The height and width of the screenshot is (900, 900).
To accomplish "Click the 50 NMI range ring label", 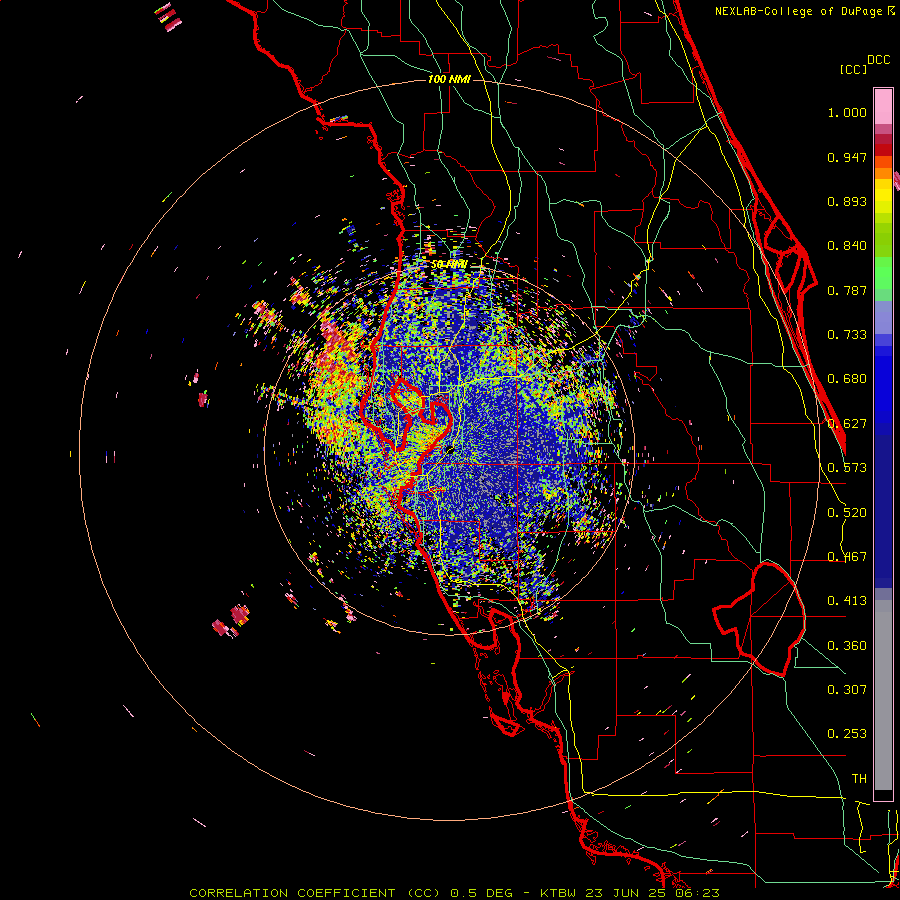I will (449, 265).
